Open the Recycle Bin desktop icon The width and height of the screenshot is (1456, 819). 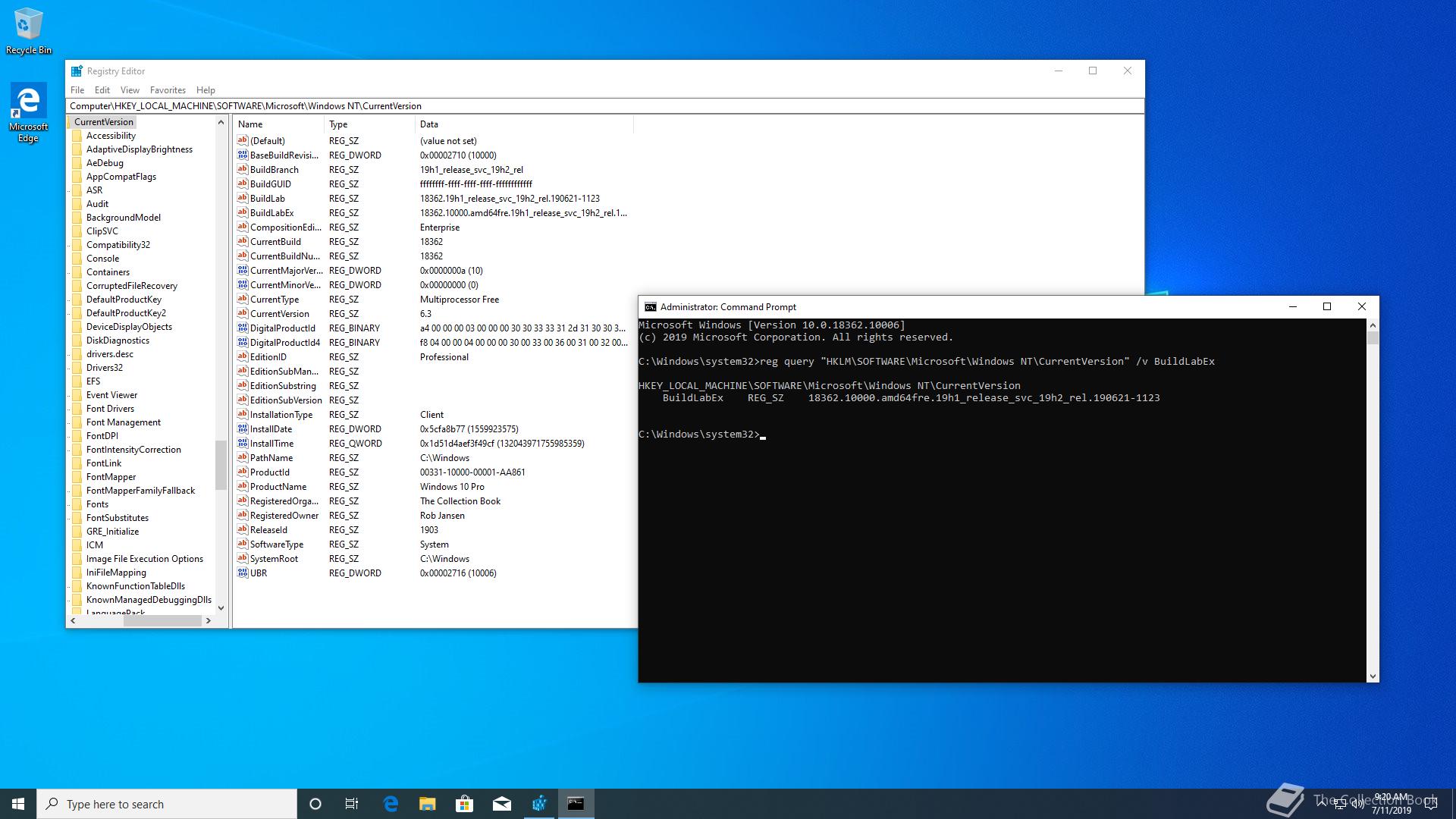click(29, 32)
